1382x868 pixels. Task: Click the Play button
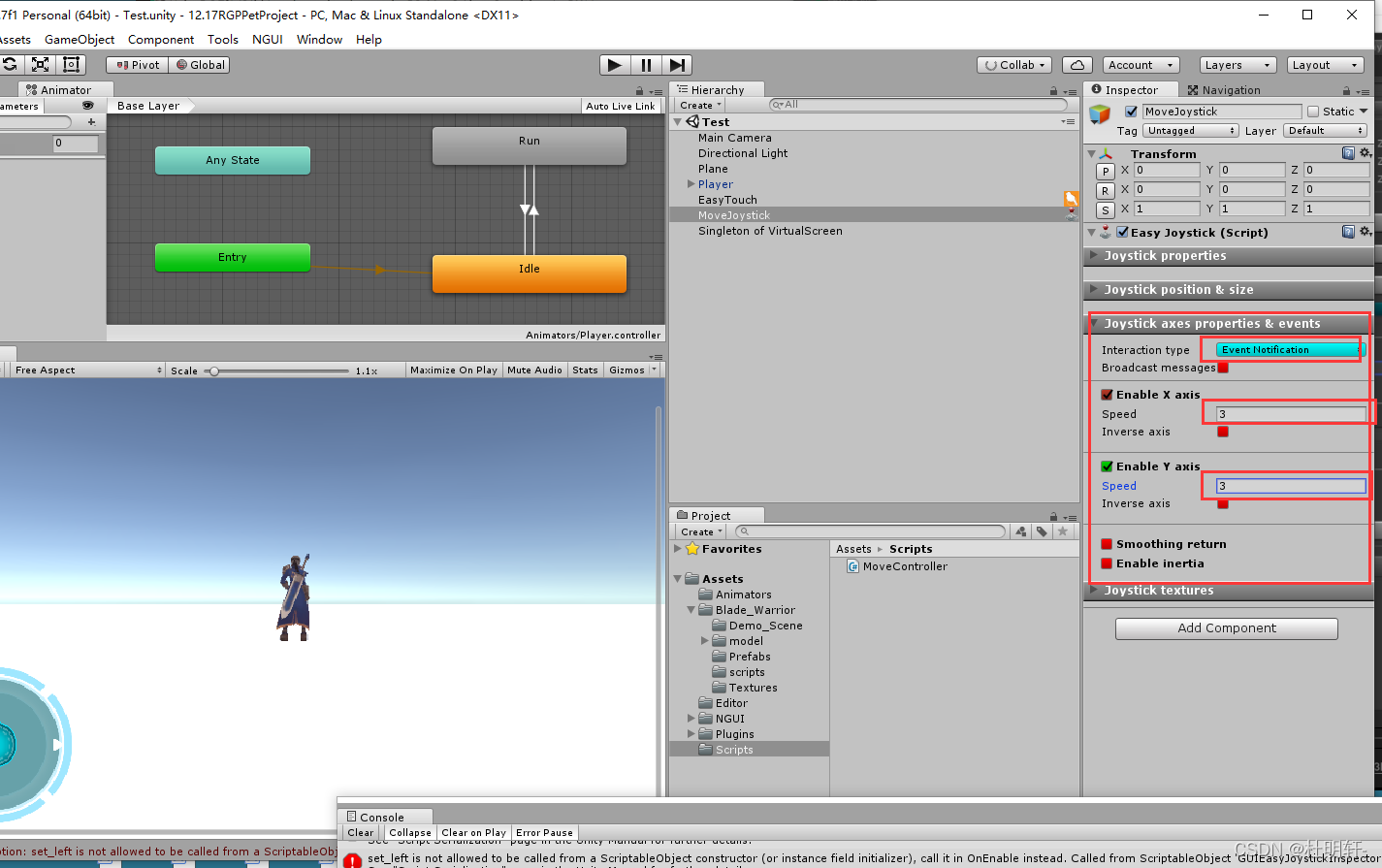click(x=614, y=65)
